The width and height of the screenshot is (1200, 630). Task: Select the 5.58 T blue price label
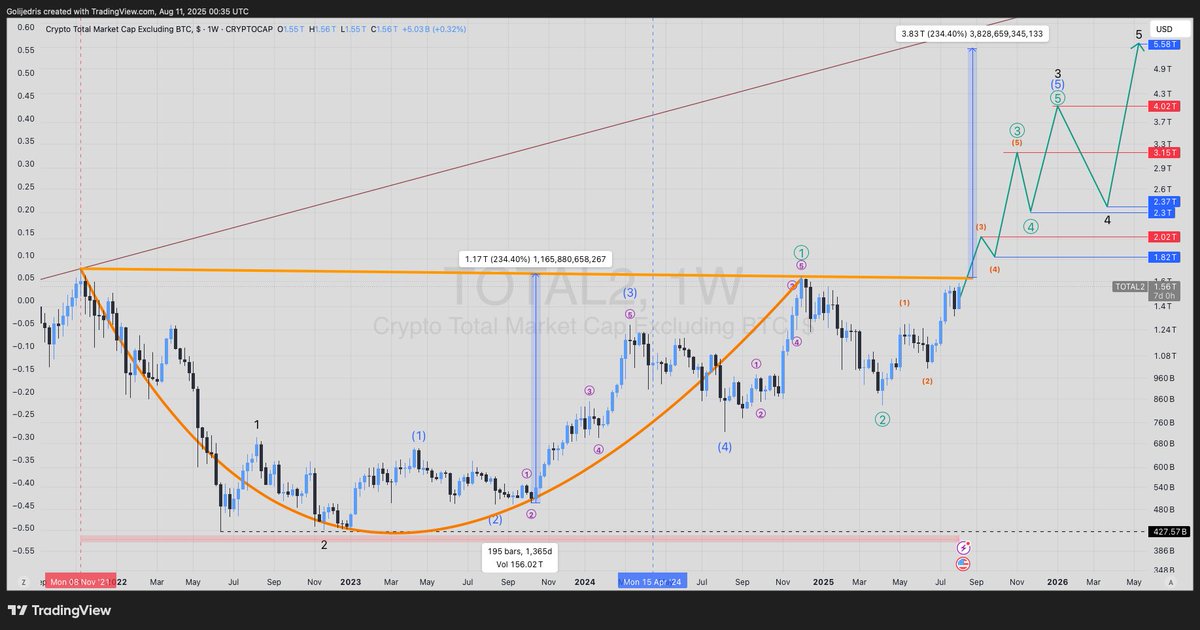tap(1164, 44)
